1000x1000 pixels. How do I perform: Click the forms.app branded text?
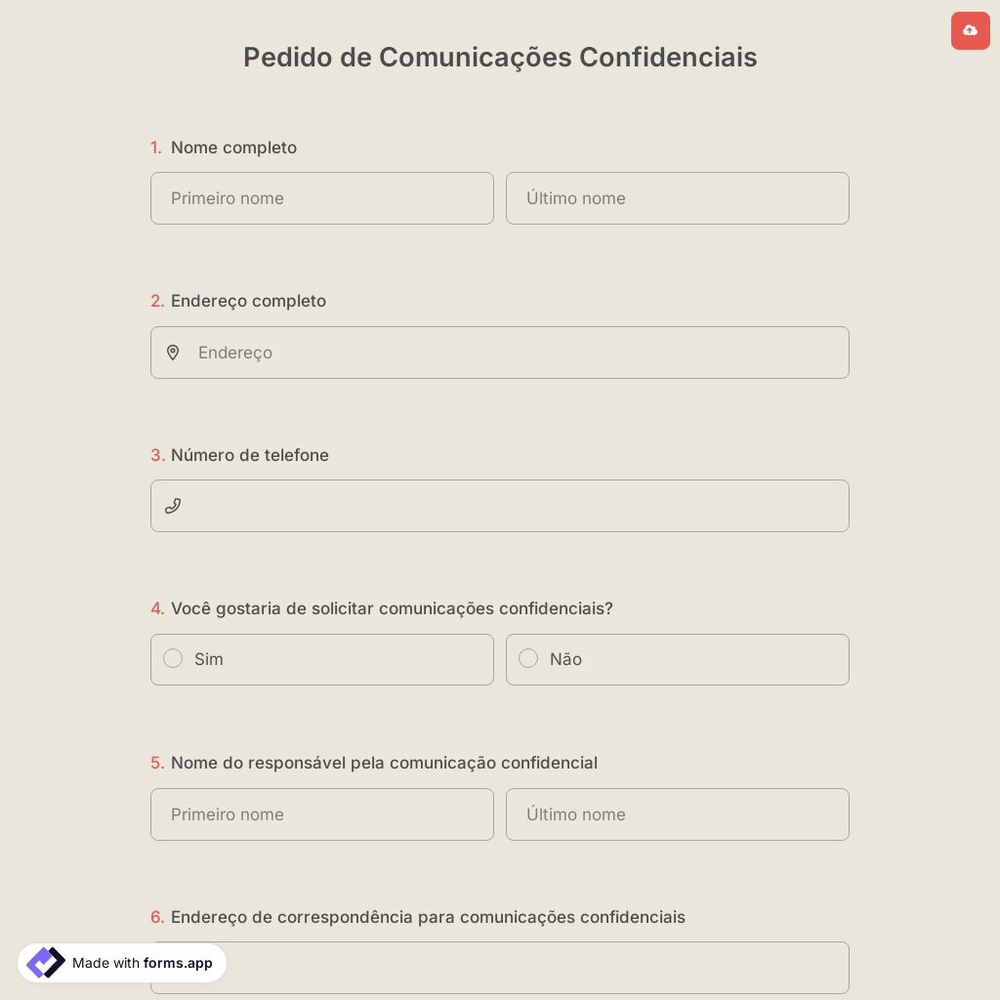[x=177, y=964]
